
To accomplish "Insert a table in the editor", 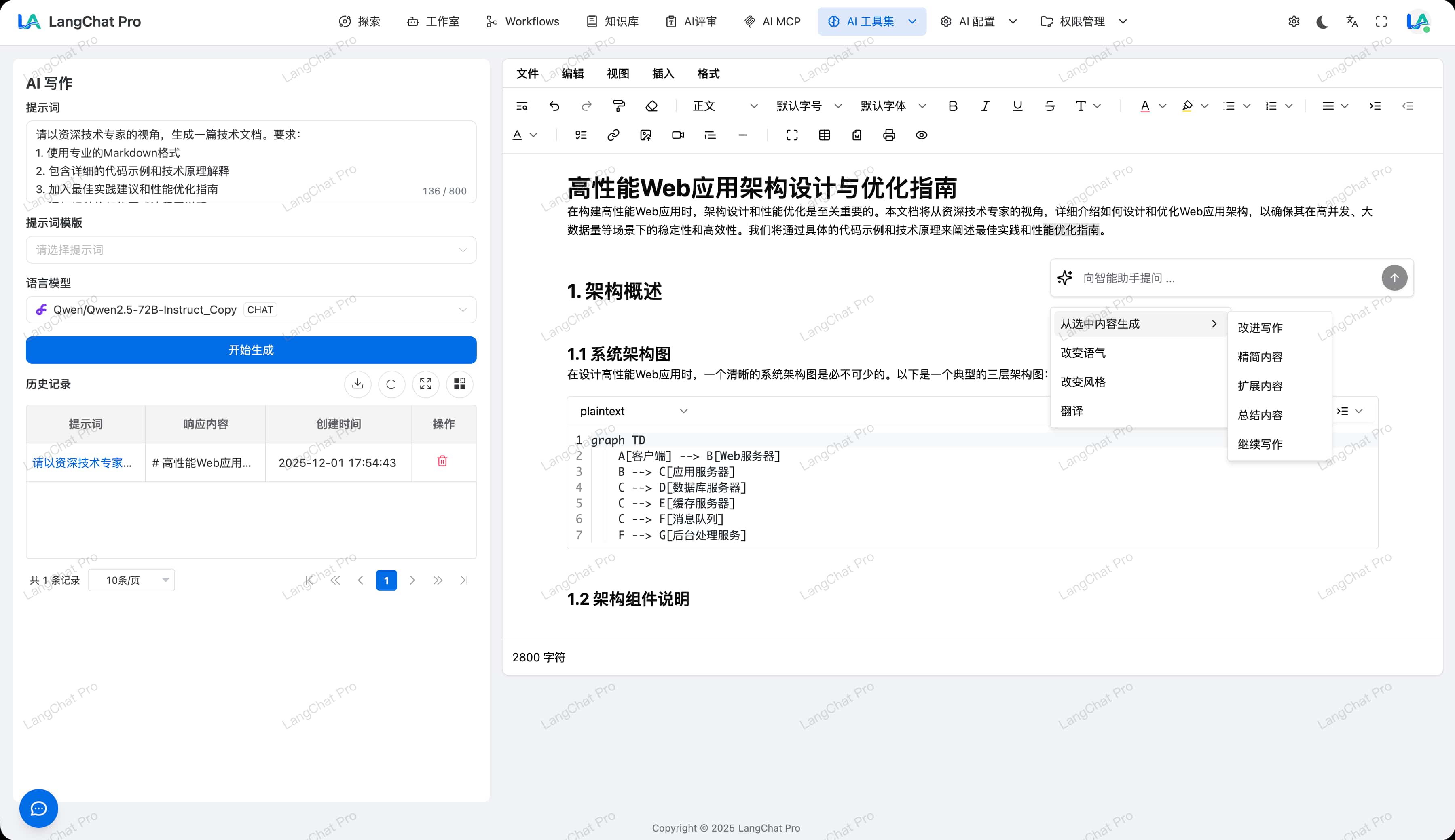I will click(x=824, y=135).
